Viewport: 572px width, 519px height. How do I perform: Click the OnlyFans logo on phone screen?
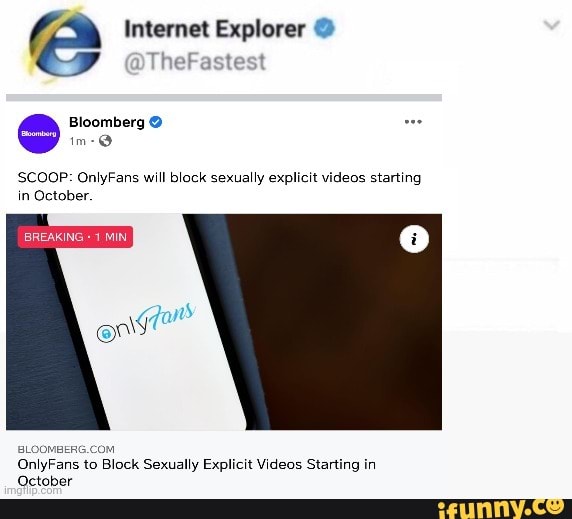pos(146,322)
